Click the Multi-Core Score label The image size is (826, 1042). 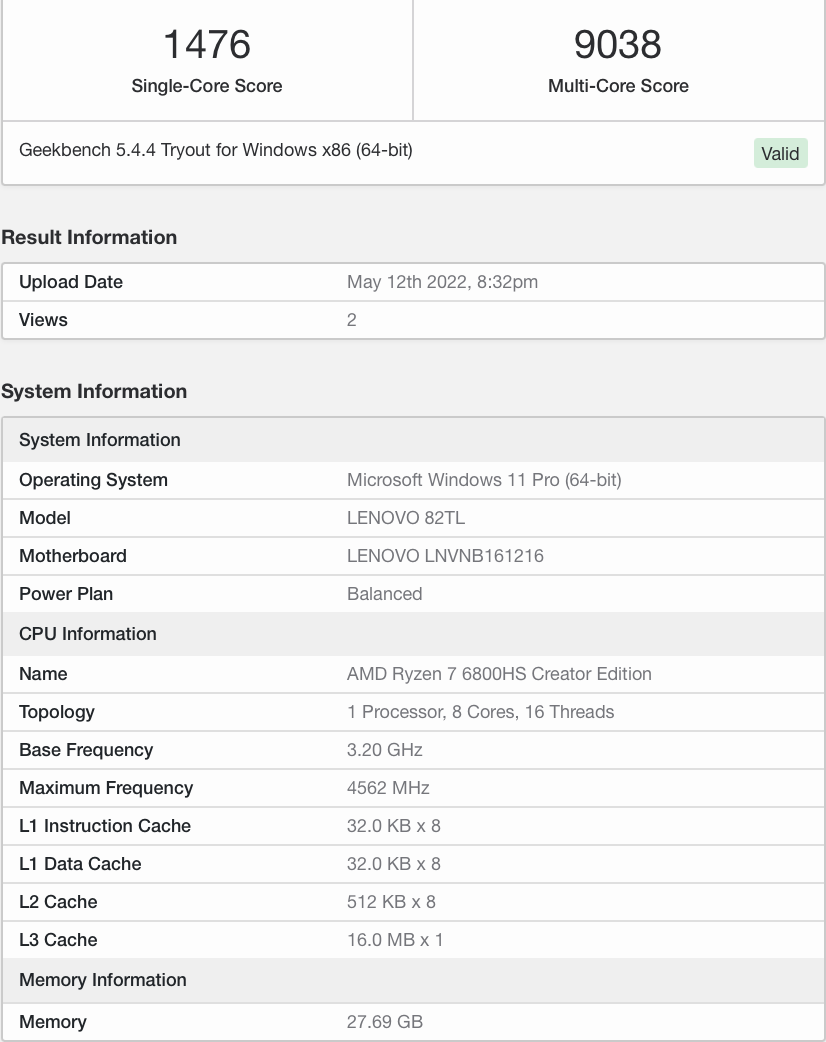coord(618,86)
